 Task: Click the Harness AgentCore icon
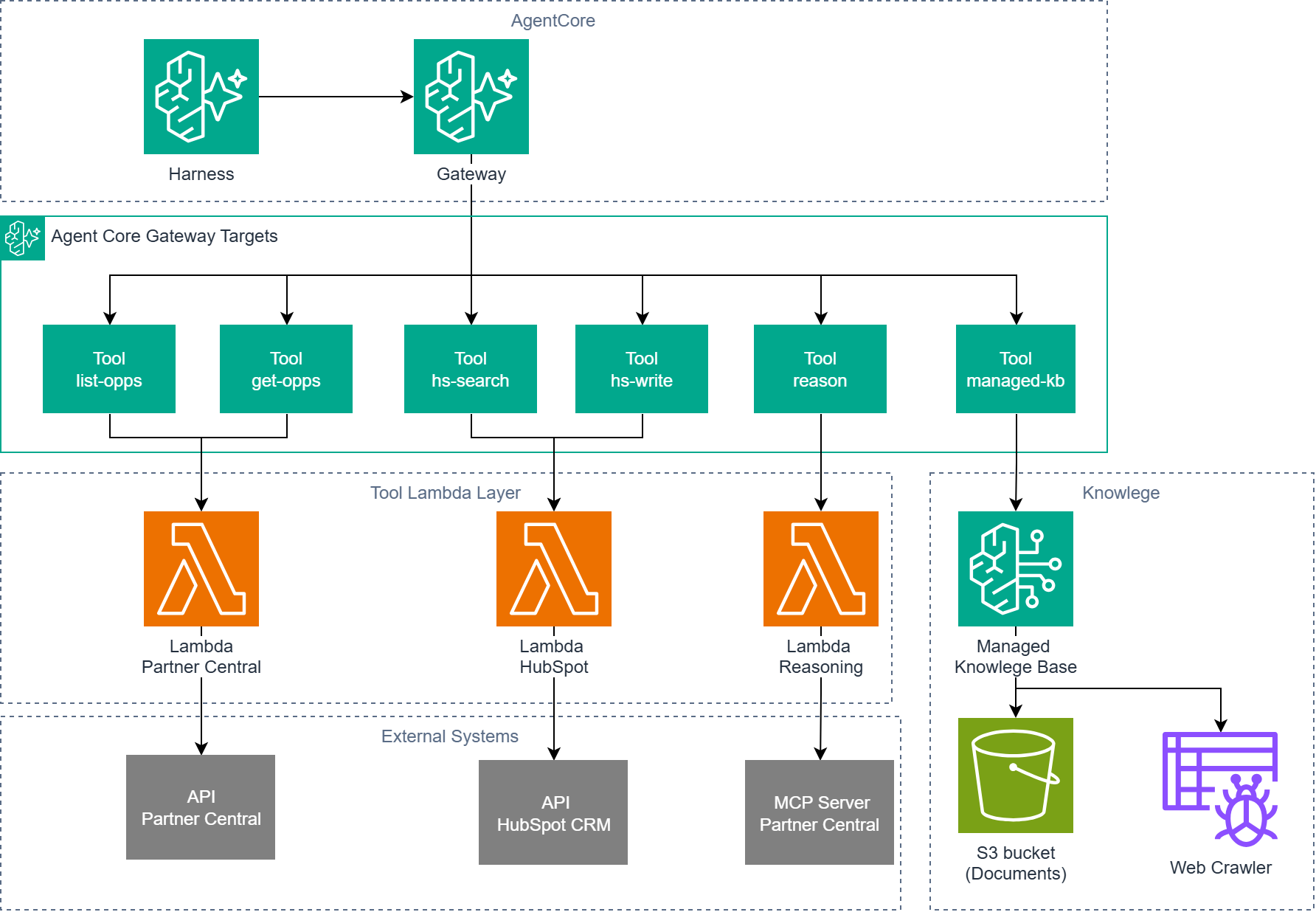[x=201, y=97]
